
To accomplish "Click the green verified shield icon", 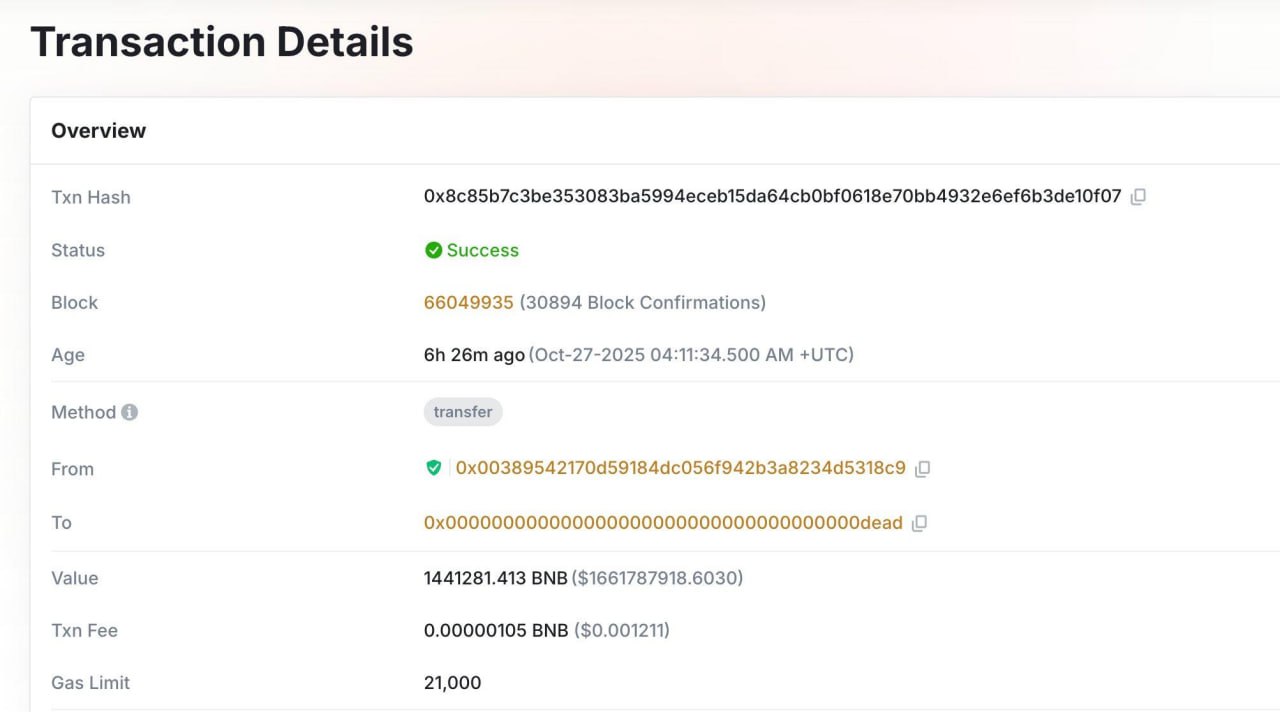I will pos(434,468).
